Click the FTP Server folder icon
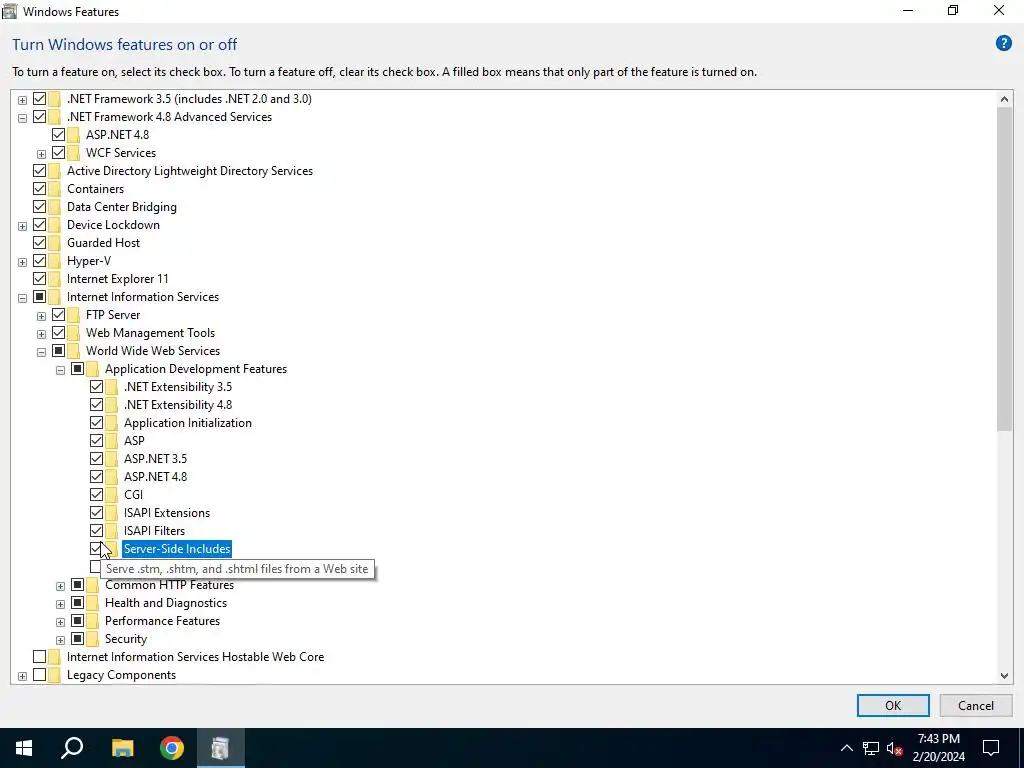 click(74, 315)
